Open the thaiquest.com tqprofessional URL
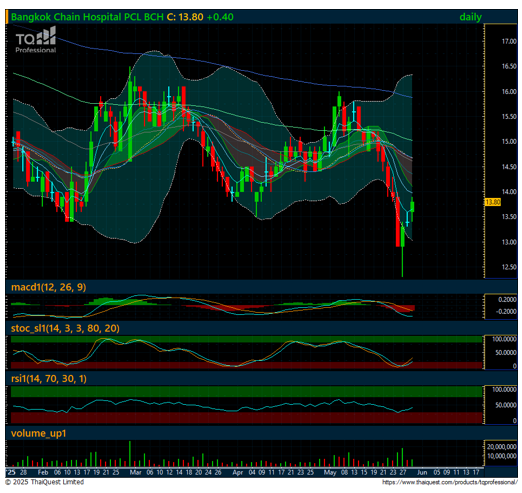Image resolution: width=522 pixels, height=493 pixels. point(450,482)
